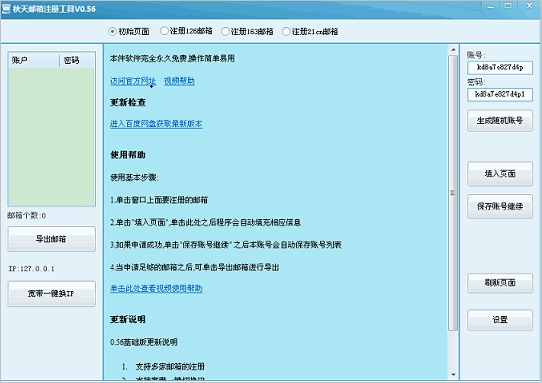Click the 保存账号继续 button
Image resolution: width=542 pixels, height=383 pixels.
[x=500, y=206]
